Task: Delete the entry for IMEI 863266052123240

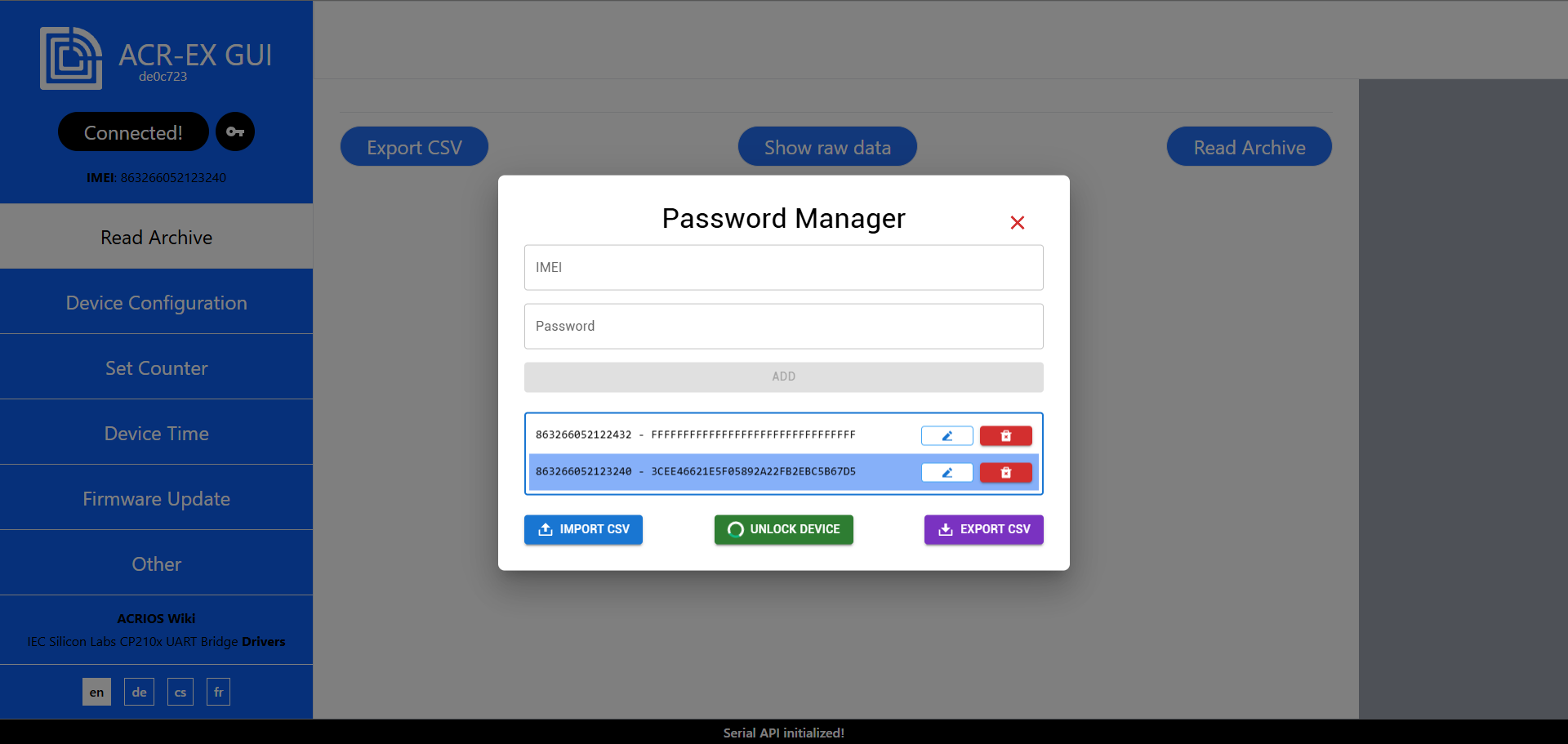Action: coord(1005,472)
